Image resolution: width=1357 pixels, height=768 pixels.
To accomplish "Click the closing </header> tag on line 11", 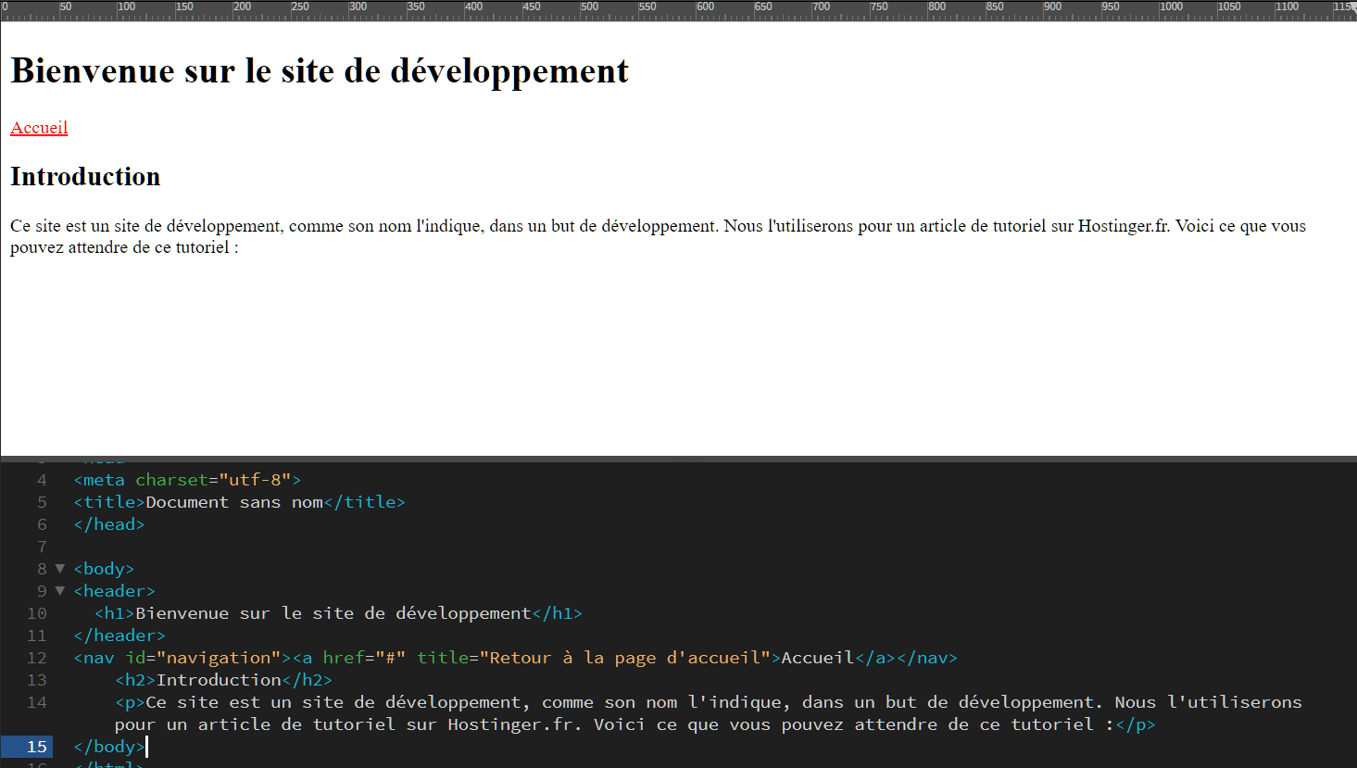I will click(119, 634).
